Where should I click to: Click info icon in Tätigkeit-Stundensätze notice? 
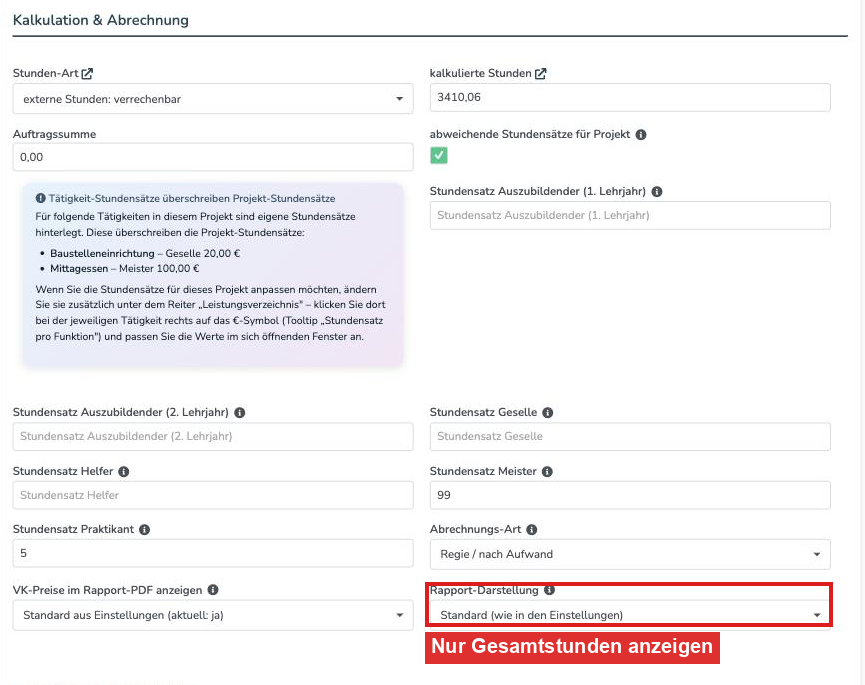pyautogui.click(x=40, y=199)
